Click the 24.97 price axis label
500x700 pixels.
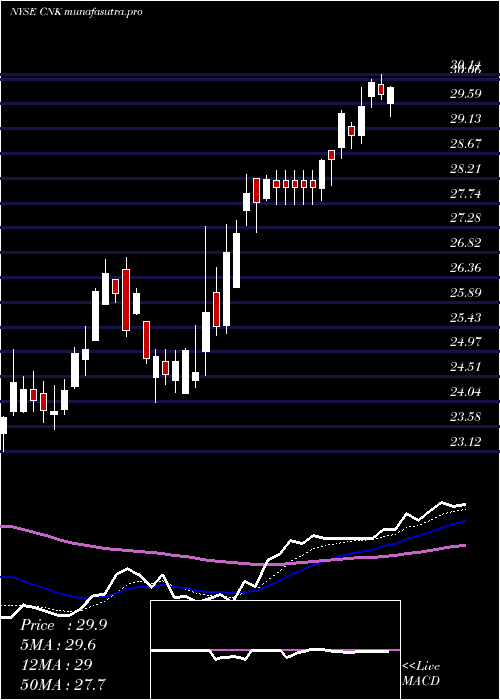[x=466, y=342]
